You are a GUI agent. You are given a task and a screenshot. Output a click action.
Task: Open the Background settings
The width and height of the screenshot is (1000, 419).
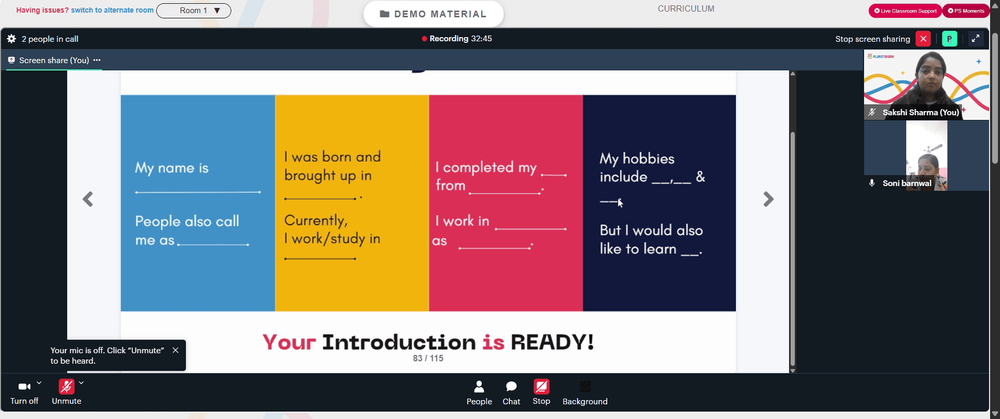click(x=585, y=392)
